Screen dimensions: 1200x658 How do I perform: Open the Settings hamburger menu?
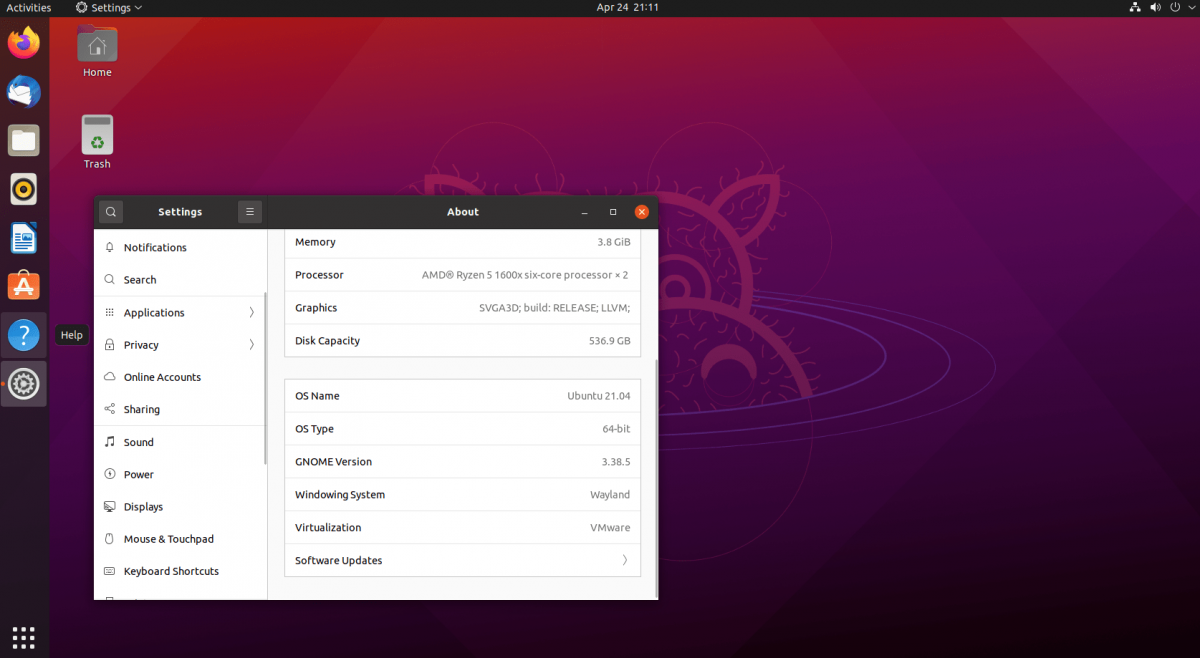point(249,211)
